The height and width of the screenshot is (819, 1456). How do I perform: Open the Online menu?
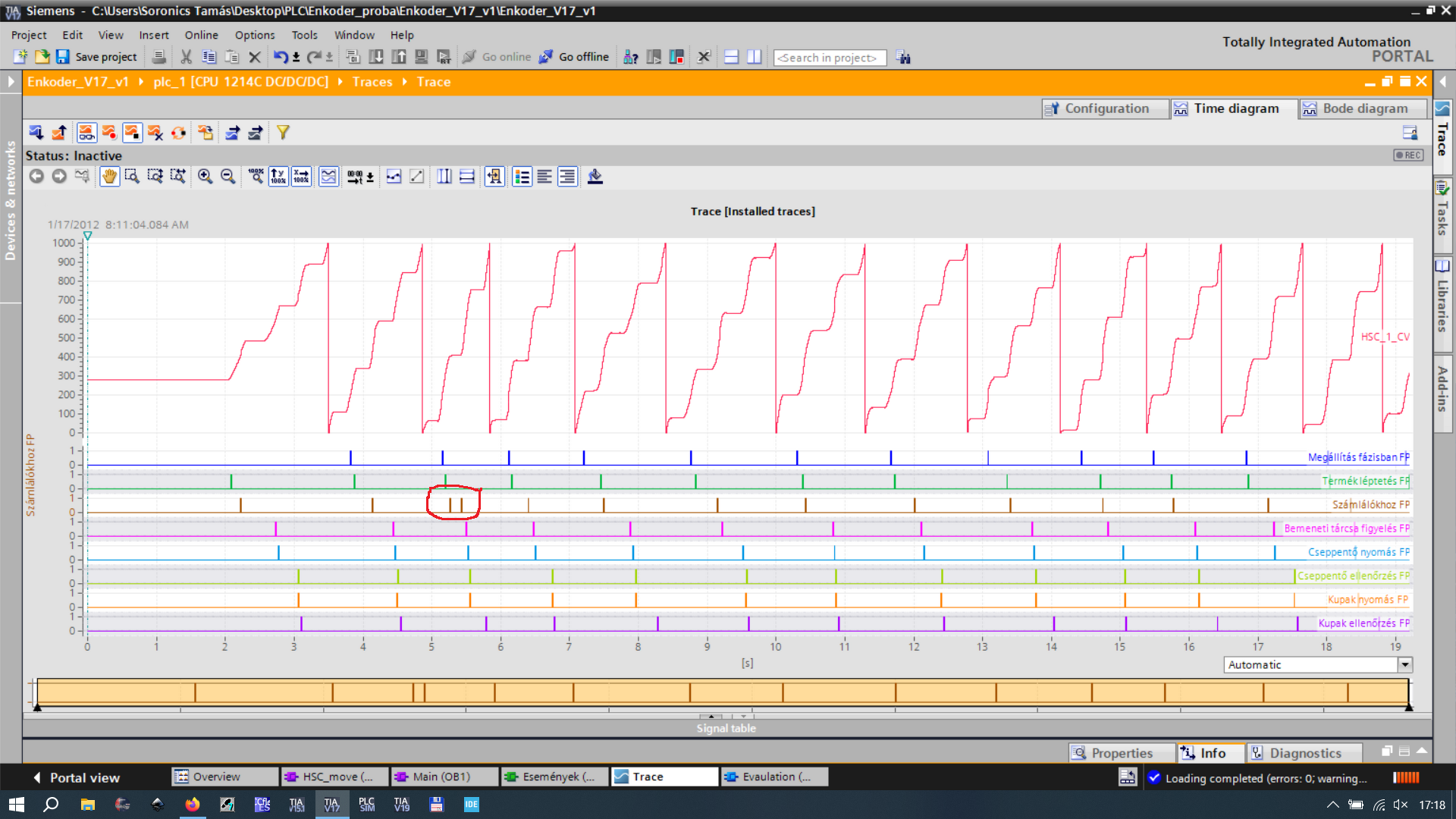click(201, 35)
